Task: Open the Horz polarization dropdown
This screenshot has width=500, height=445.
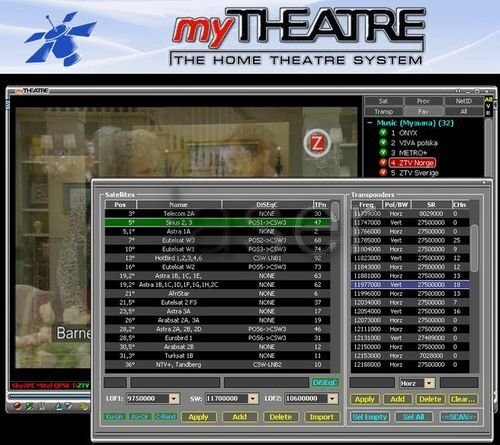Action: point(429,383)
